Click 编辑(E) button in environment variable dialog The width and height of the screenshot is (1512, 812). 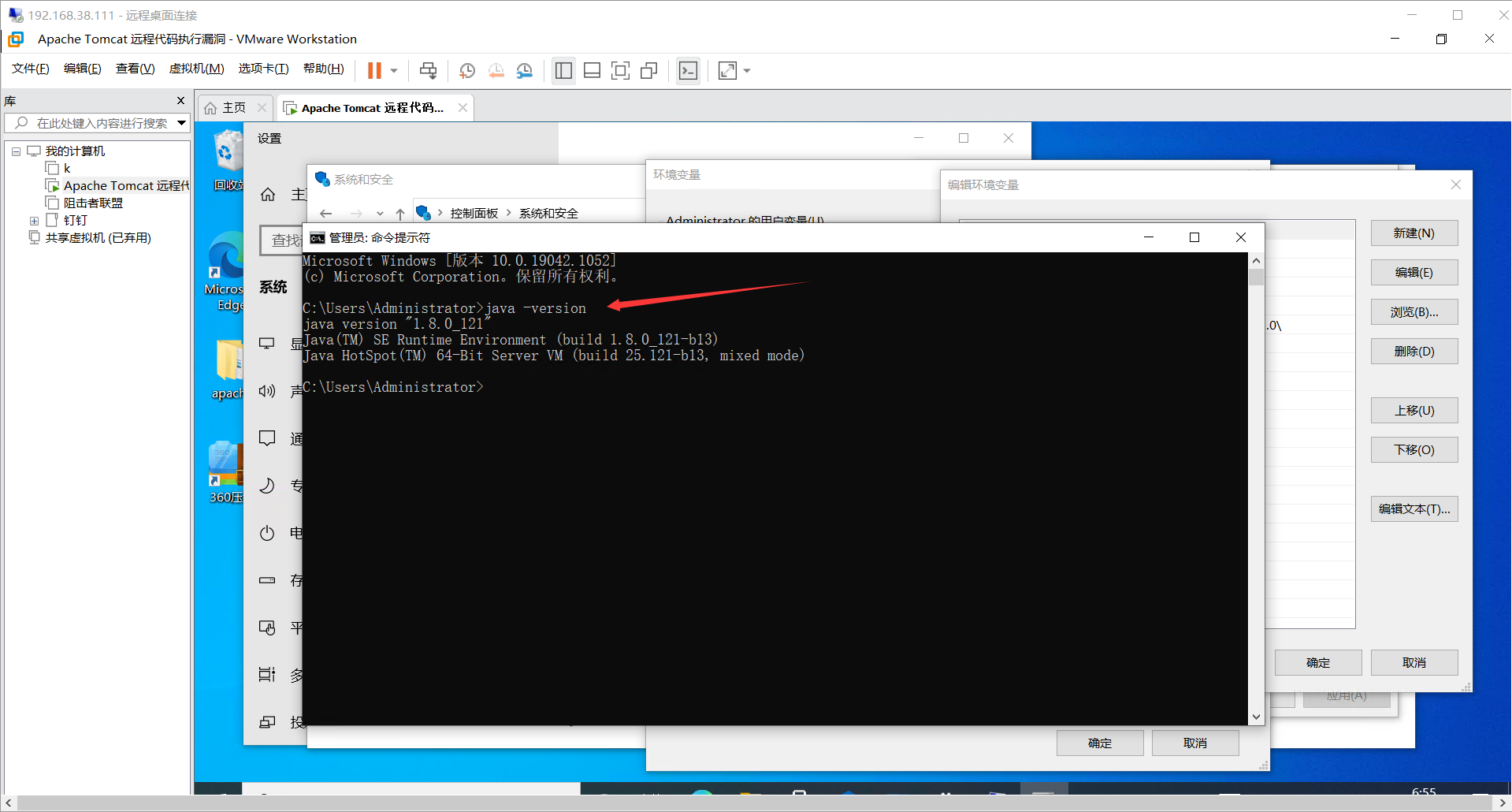point(1414,273)
